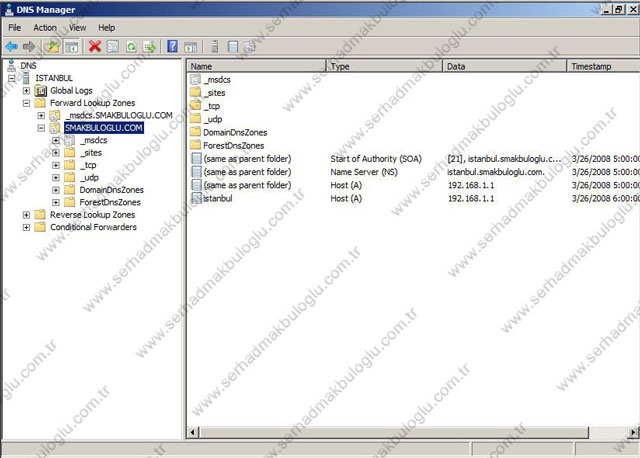This screenshot has width=640, height=458.
Task: Expand the _msdcs.SMAKBULOGLU.COM zone
Action: 41,116
